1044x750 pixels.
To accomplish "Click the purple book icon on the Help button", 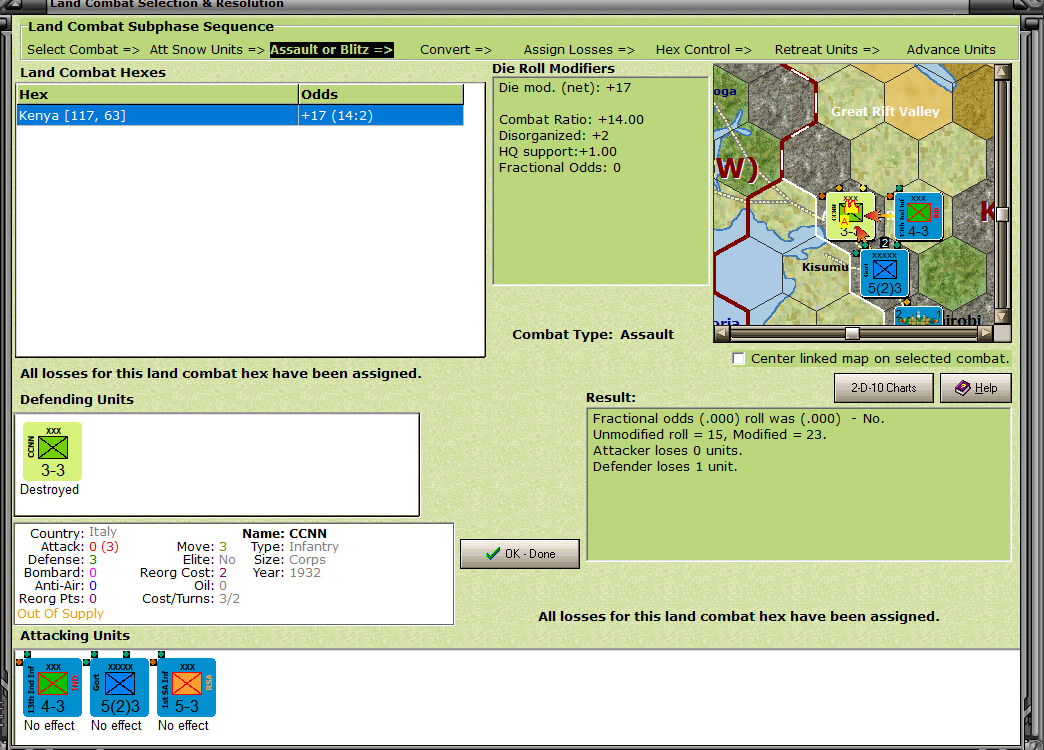I will 961,388.
